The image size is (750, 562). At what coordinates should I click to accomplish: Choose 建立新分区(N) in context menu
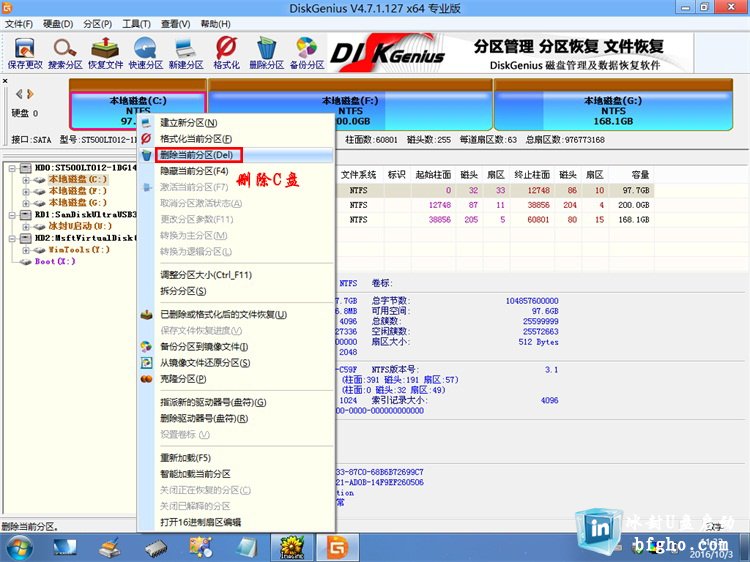click(236, 123)
